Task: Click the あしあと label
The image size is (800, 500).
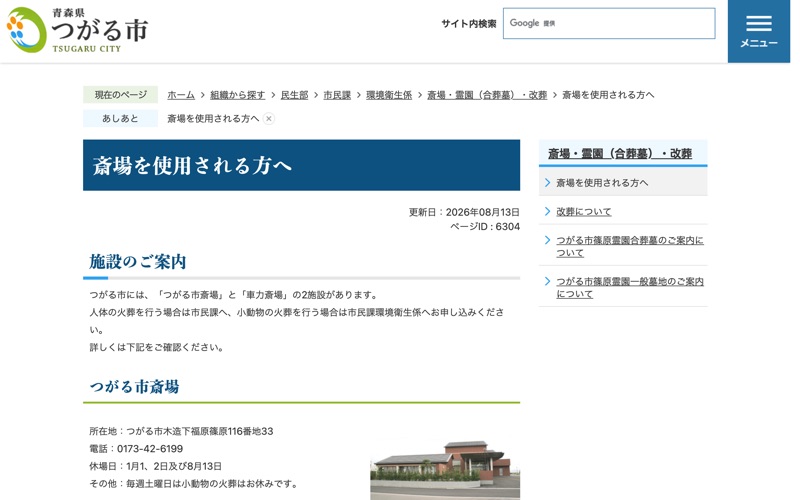Action: tap(120, 118)
